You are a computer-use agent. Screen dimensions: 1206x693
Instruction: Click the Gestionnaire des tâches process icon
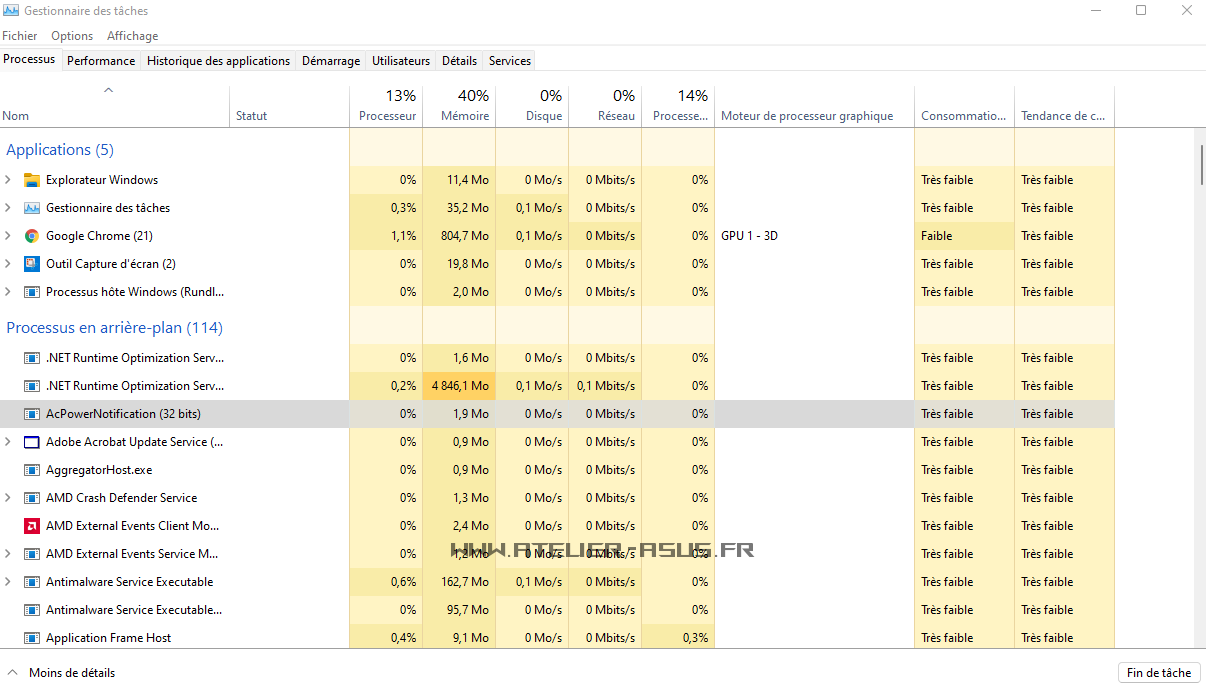click(x=31, y=208)
